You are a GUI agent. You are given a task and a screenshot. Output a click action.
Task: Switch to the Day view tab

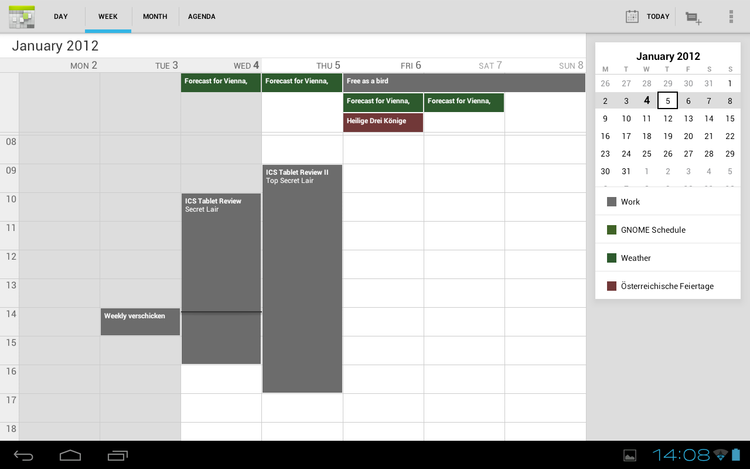(61, 17)
